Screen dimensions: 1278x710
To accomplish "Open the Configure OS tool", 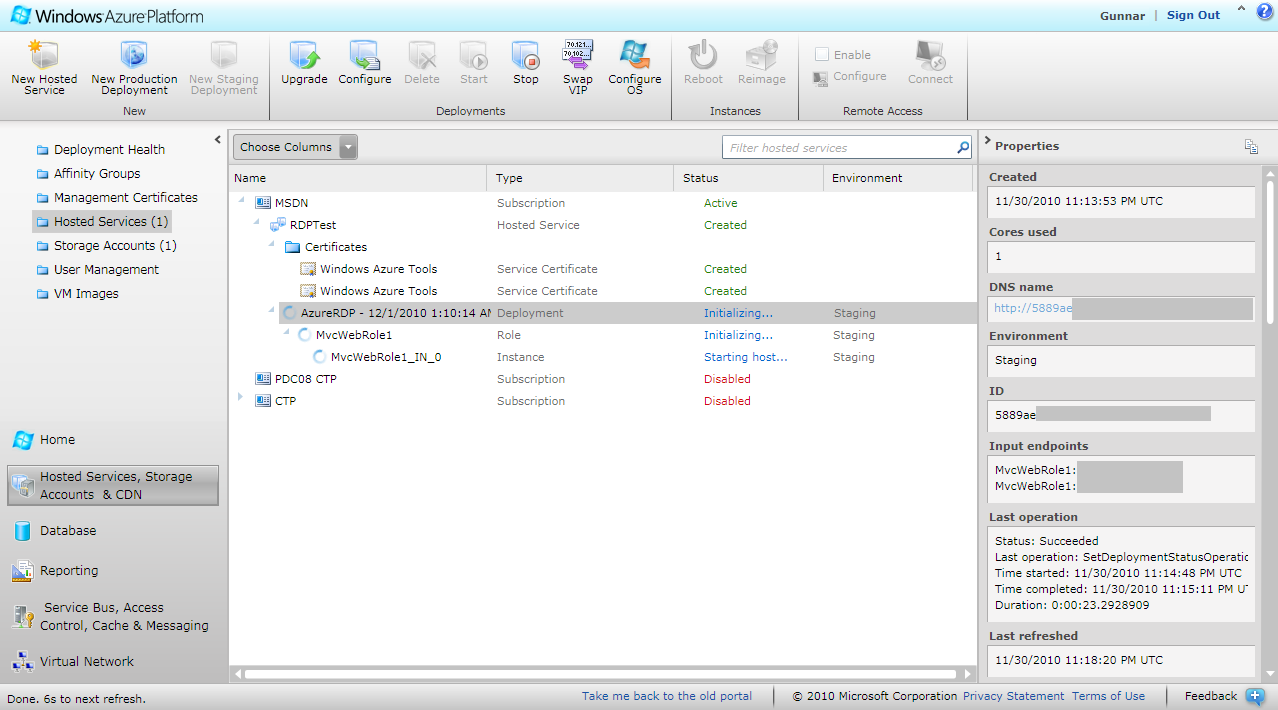I will coord(635,68).
